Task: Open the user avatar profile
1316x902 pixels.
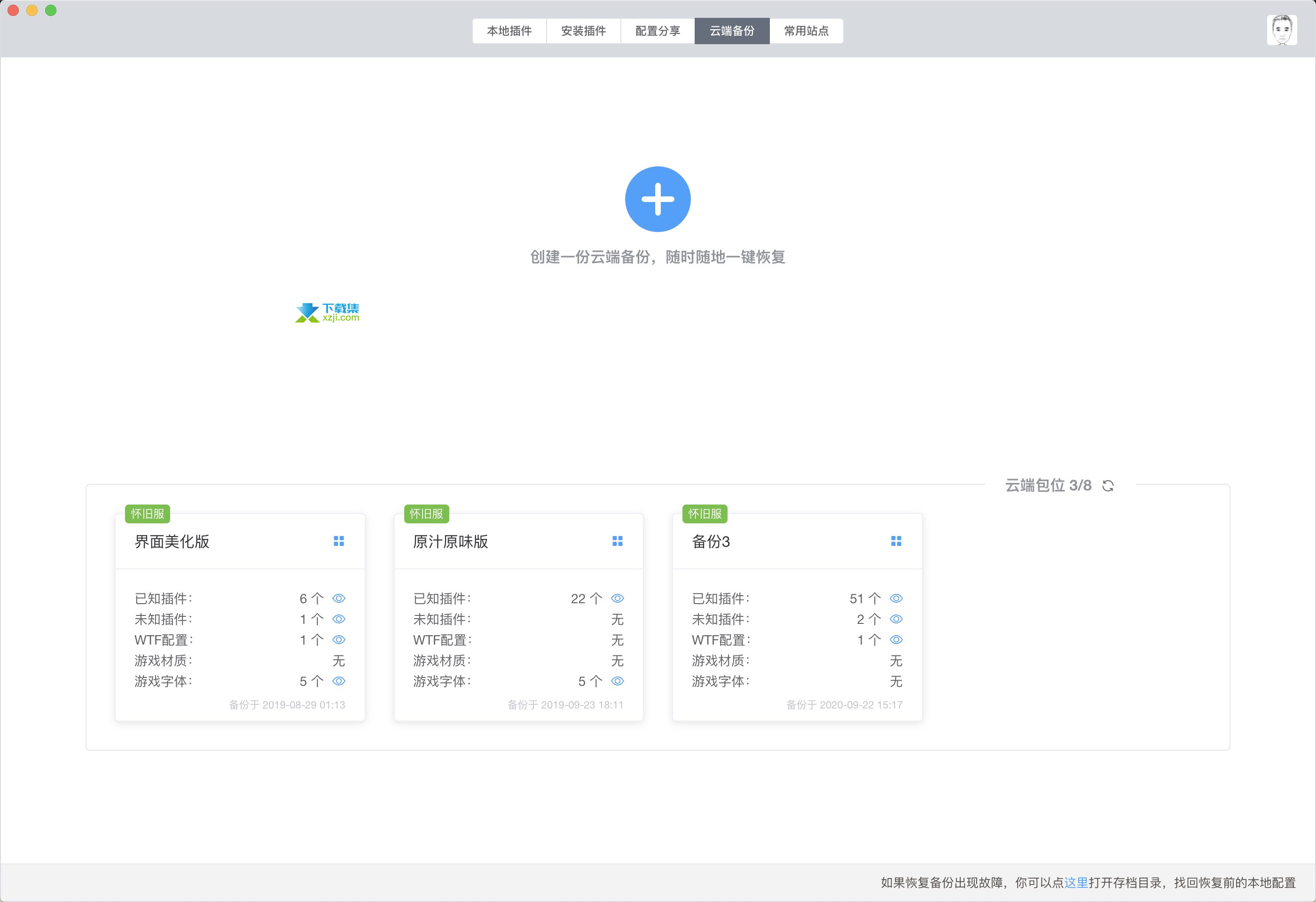Action: tap(1282, 30)
